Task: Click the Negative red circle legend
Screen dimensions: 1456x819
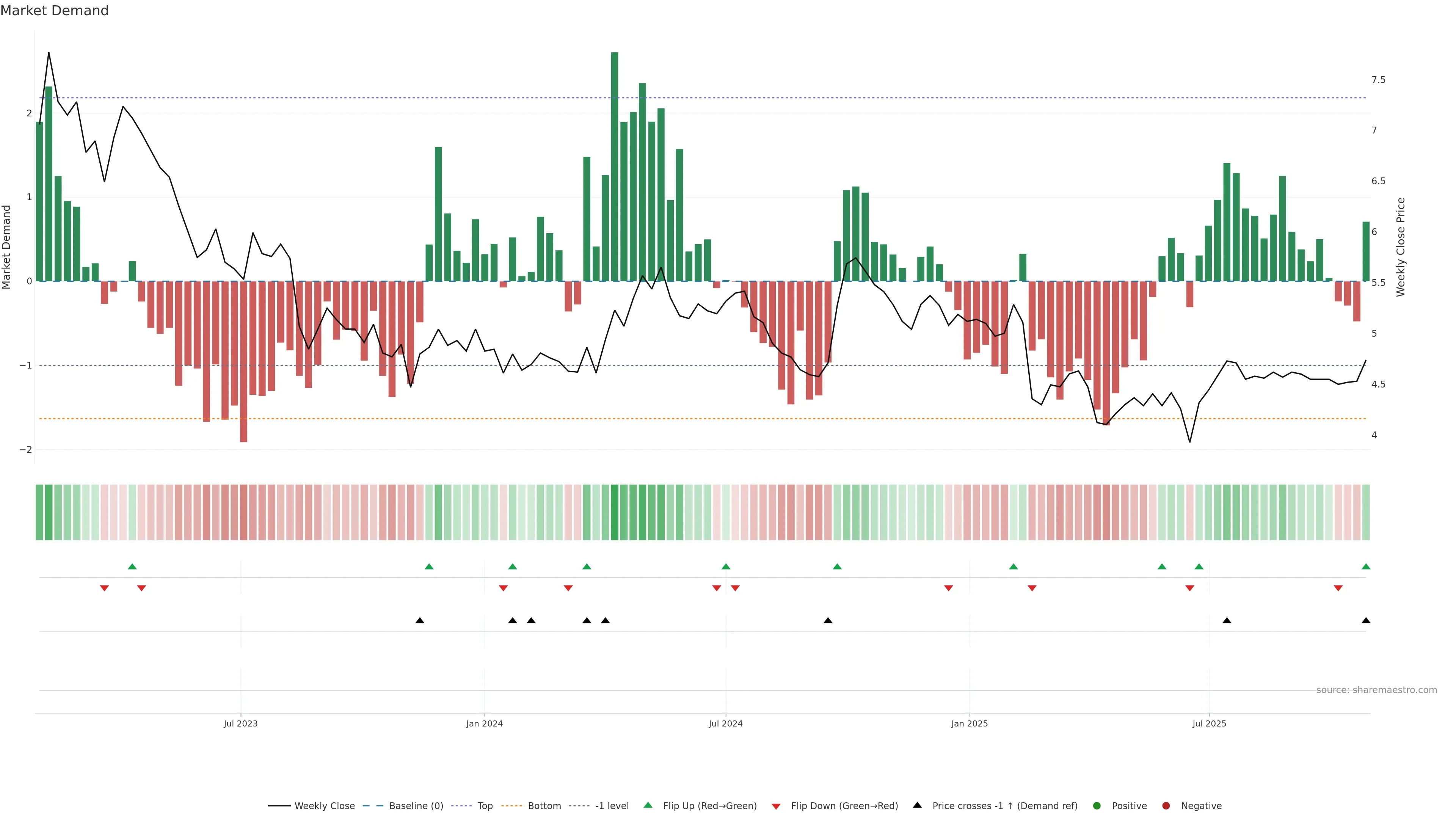Action: point(1166,806)
